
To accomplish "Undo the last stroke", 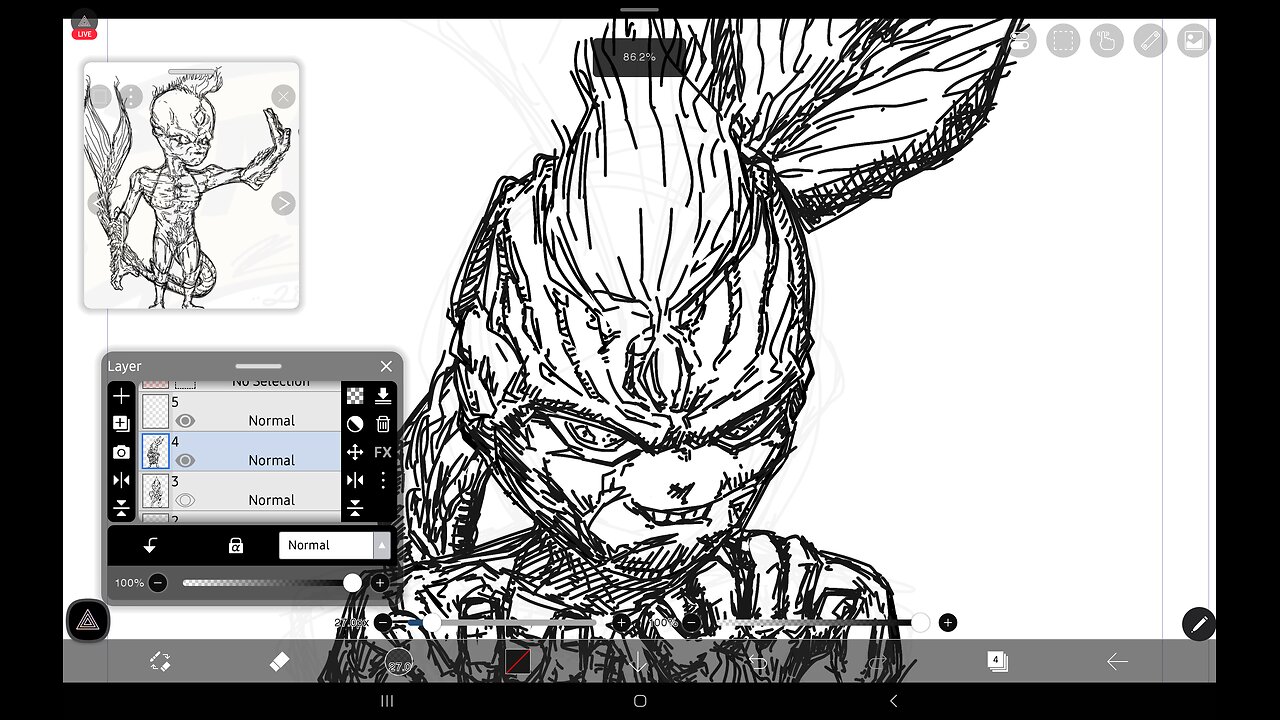I will click(x=758, y=662).
